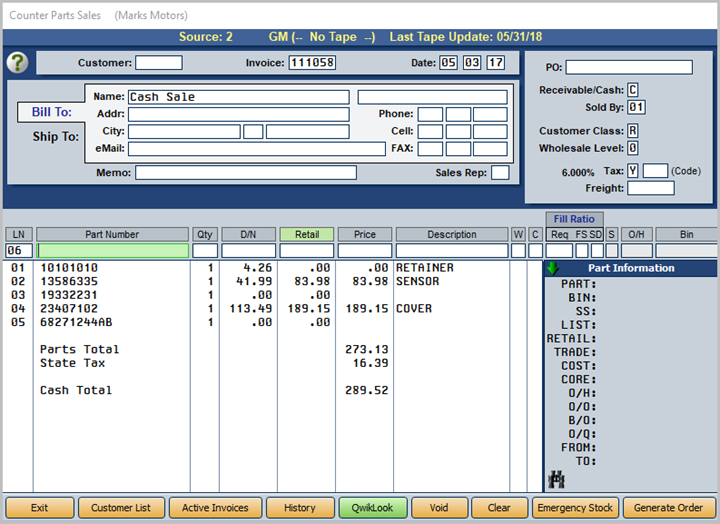Click the SD checkbox in the entry row
The width and height of the screenshot is (720, 524).
coord(596,251)
